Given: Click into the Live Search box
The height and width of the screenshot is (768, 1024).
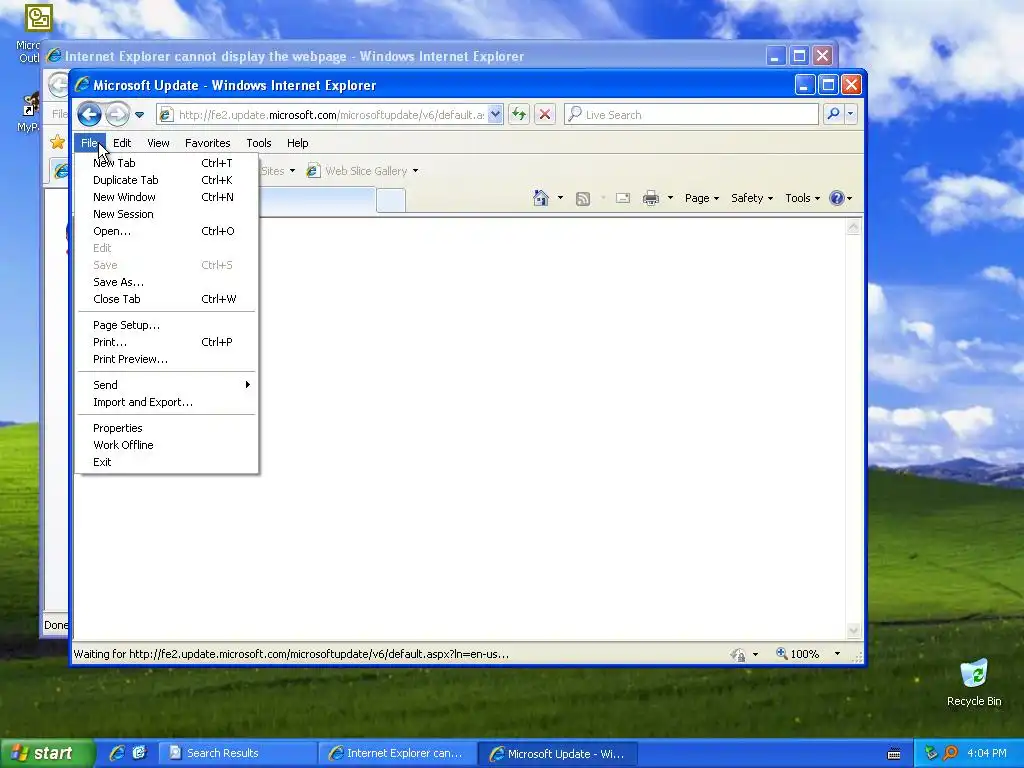Looking at the screenshot, I should pos(691,115).
